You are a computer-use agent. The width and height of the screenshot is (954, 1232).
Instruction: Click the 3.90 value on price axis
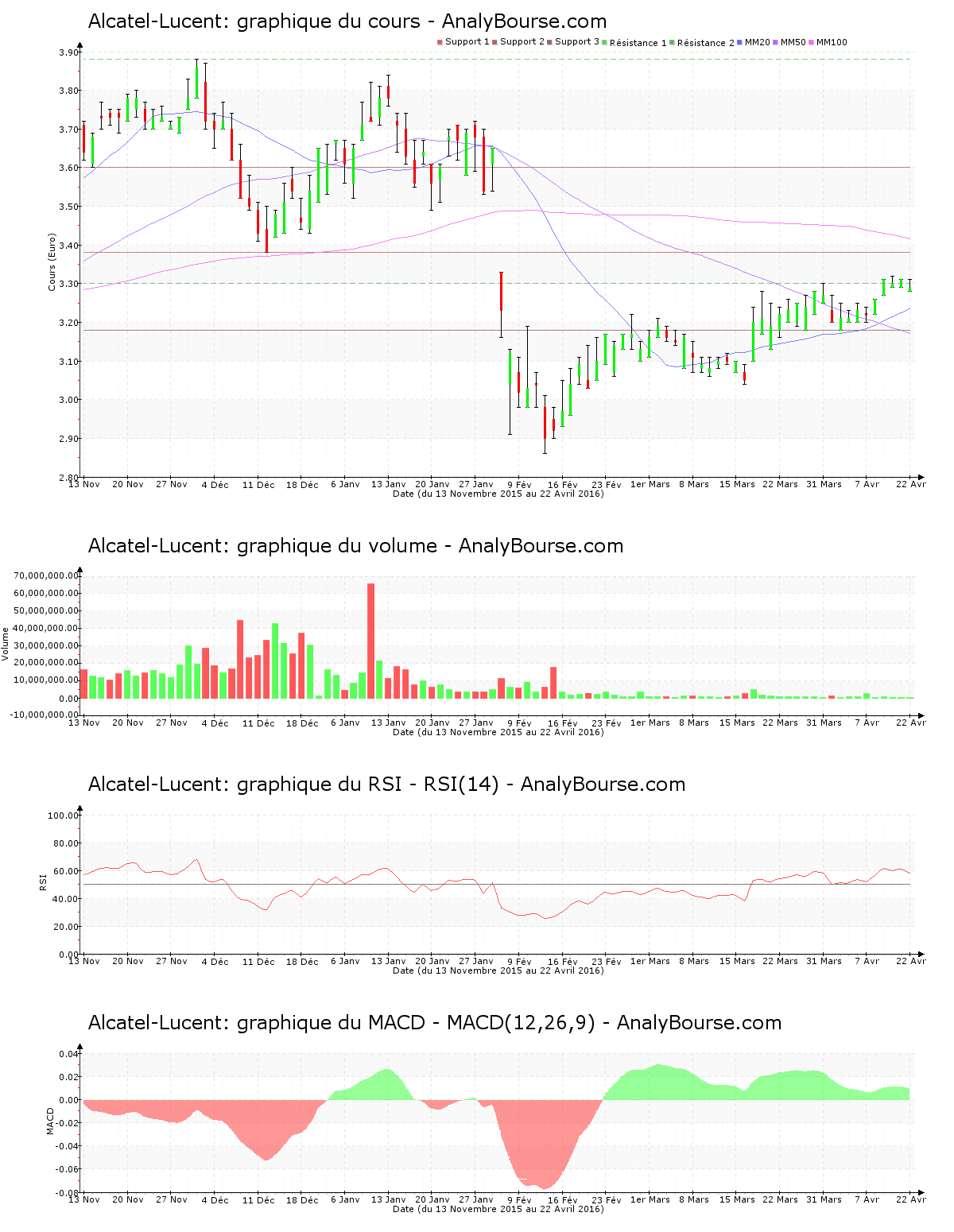69,52
